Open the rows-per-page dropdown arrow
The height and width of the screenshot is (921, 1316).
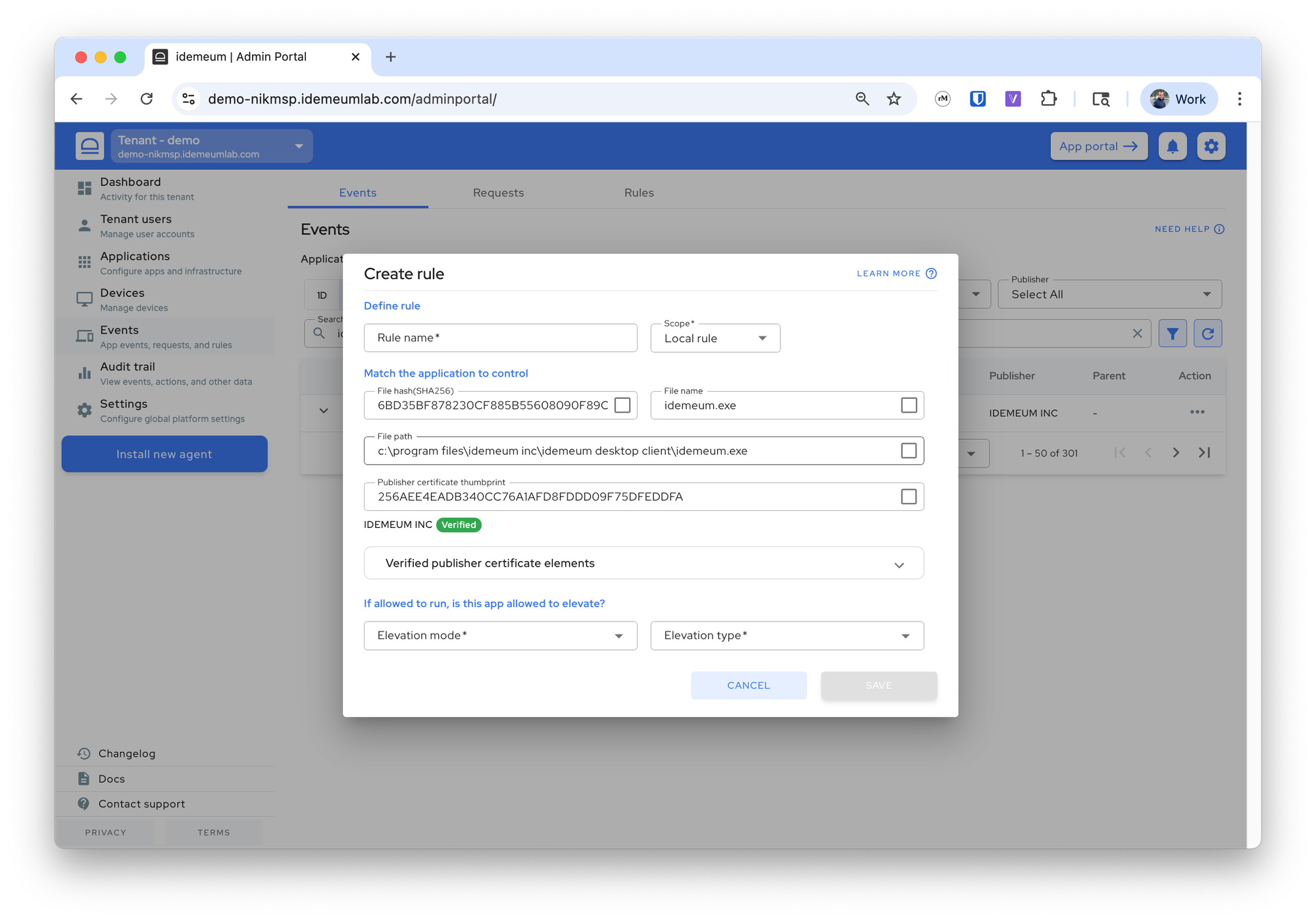[x=971, y=454]
